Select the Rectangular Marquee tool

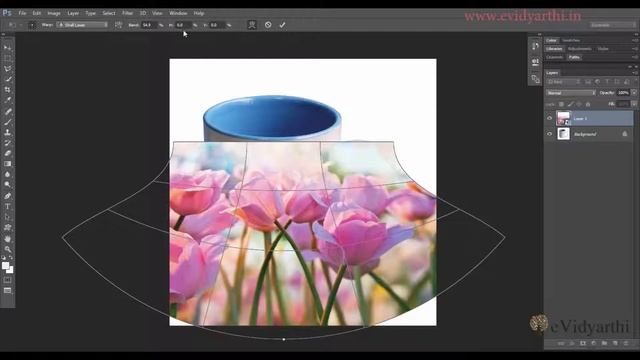point(7,58)
